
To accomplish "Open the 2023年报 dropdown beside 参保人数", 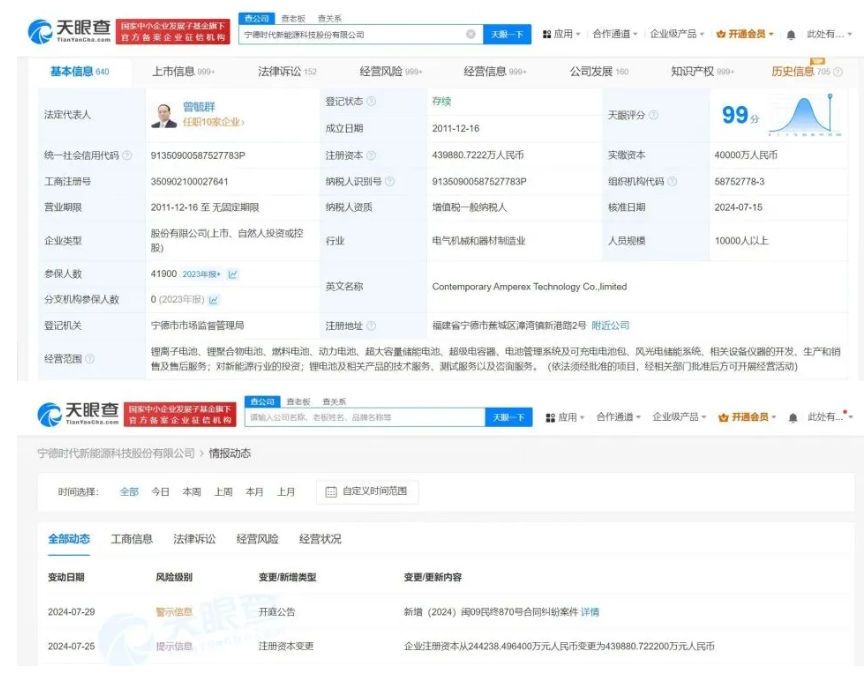I will (x=201, y=274).
